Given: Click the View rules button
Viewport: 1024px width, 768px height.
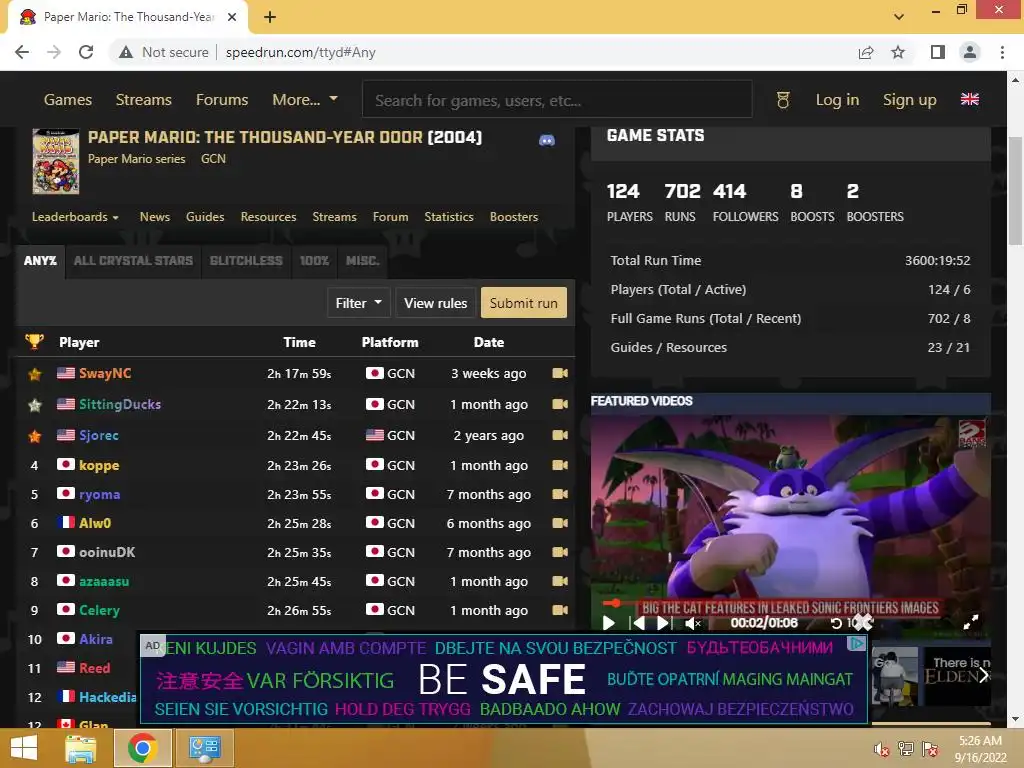Looking at the screenshot, I should 436,303.
